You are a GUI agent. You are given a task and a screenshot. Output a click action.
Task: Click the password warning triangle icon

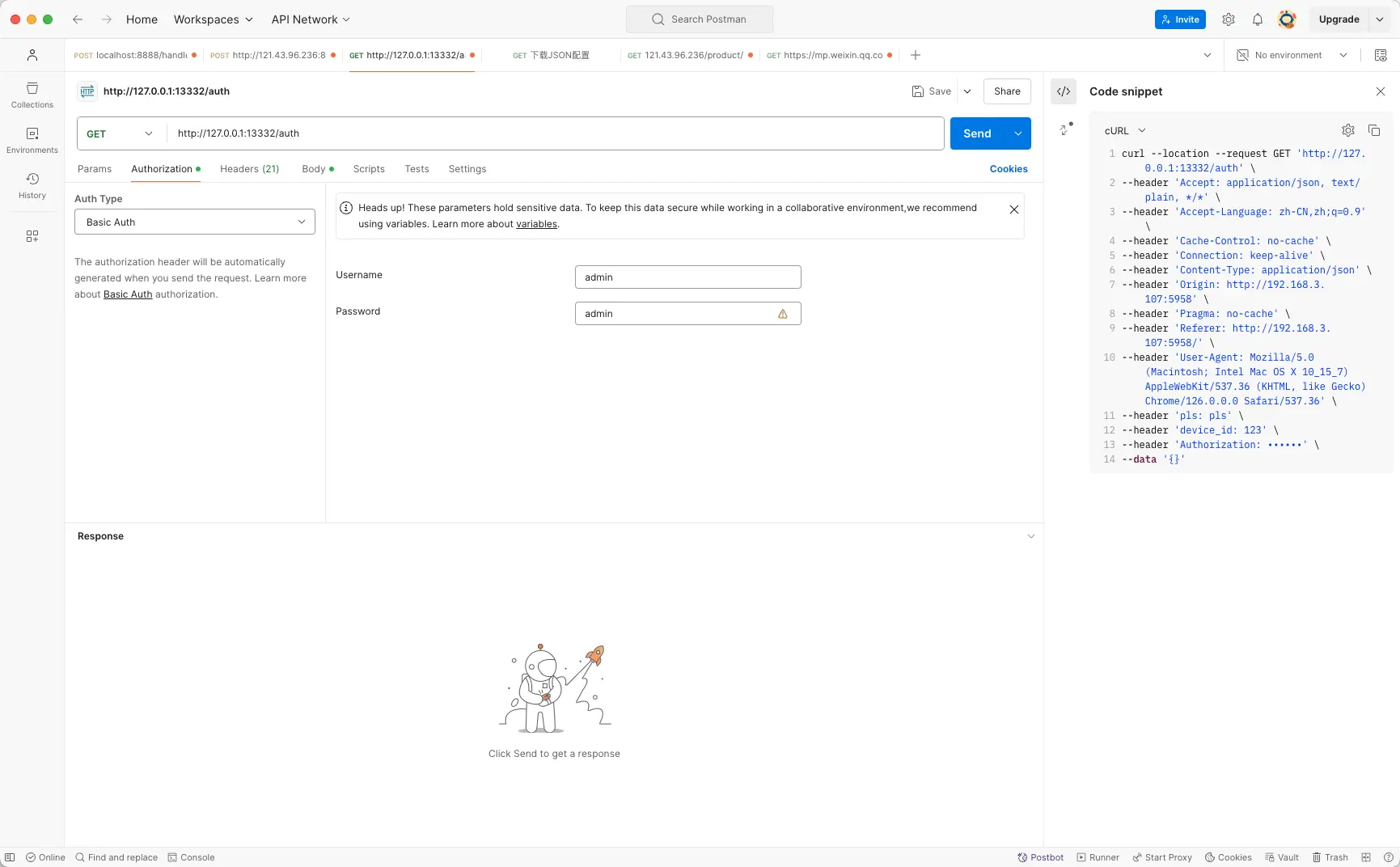783,314
